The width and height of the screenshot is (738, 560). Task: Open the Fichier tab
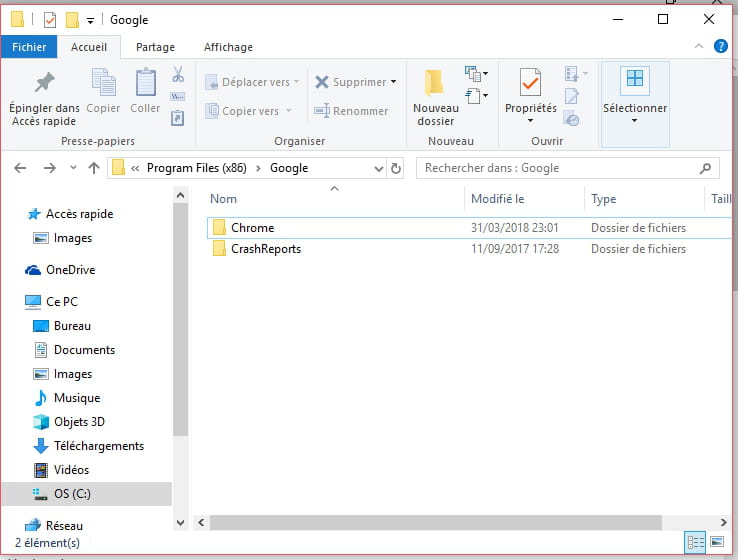click(29, 47)
